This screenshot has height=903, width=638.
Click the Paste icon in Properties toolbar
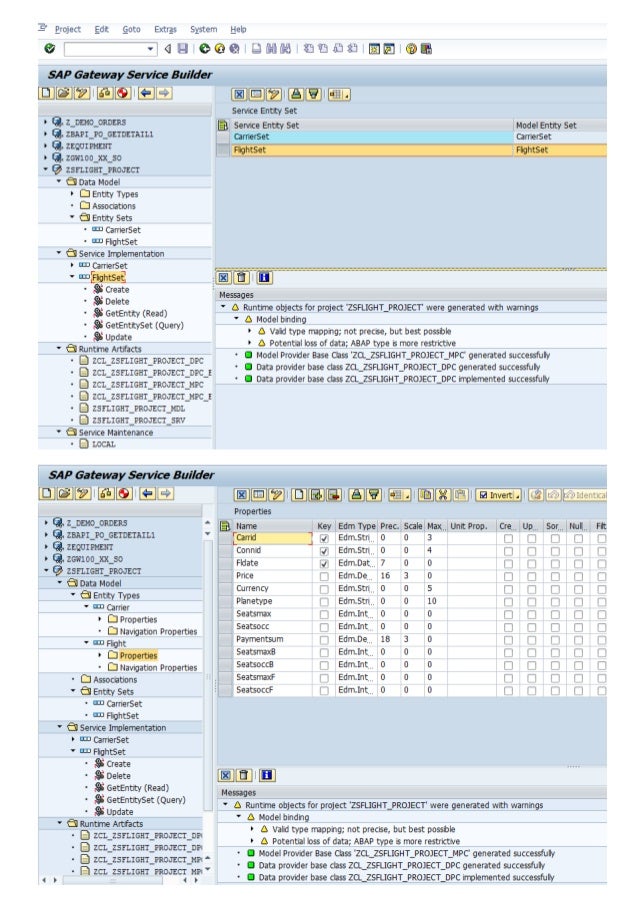point(461,495)
